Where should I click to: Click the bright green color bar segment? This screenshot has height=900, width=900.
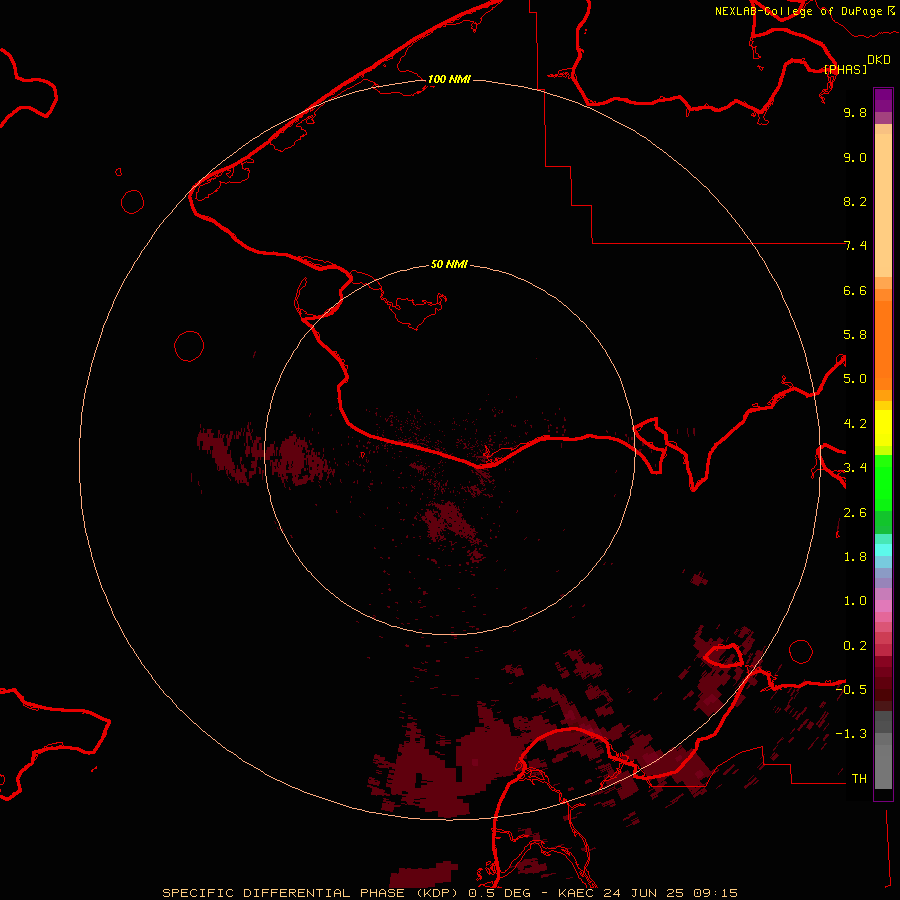[x=883, y=482]
